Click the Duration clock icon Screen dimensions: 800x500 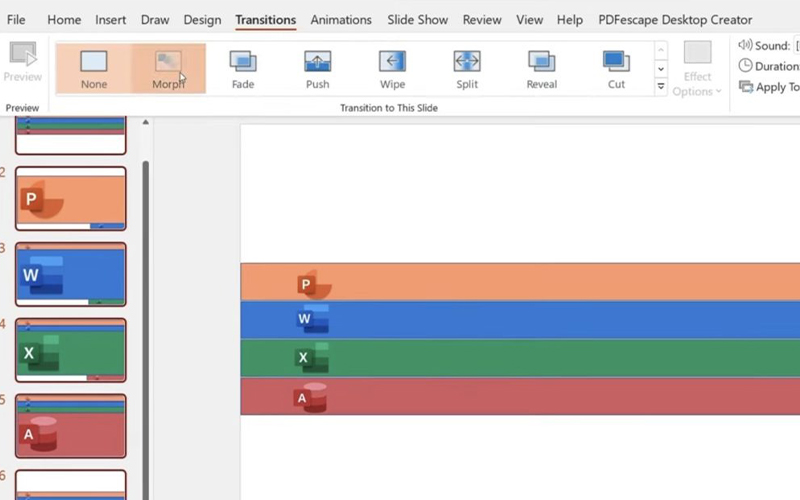pyautogui.click(x=745, y=66)
